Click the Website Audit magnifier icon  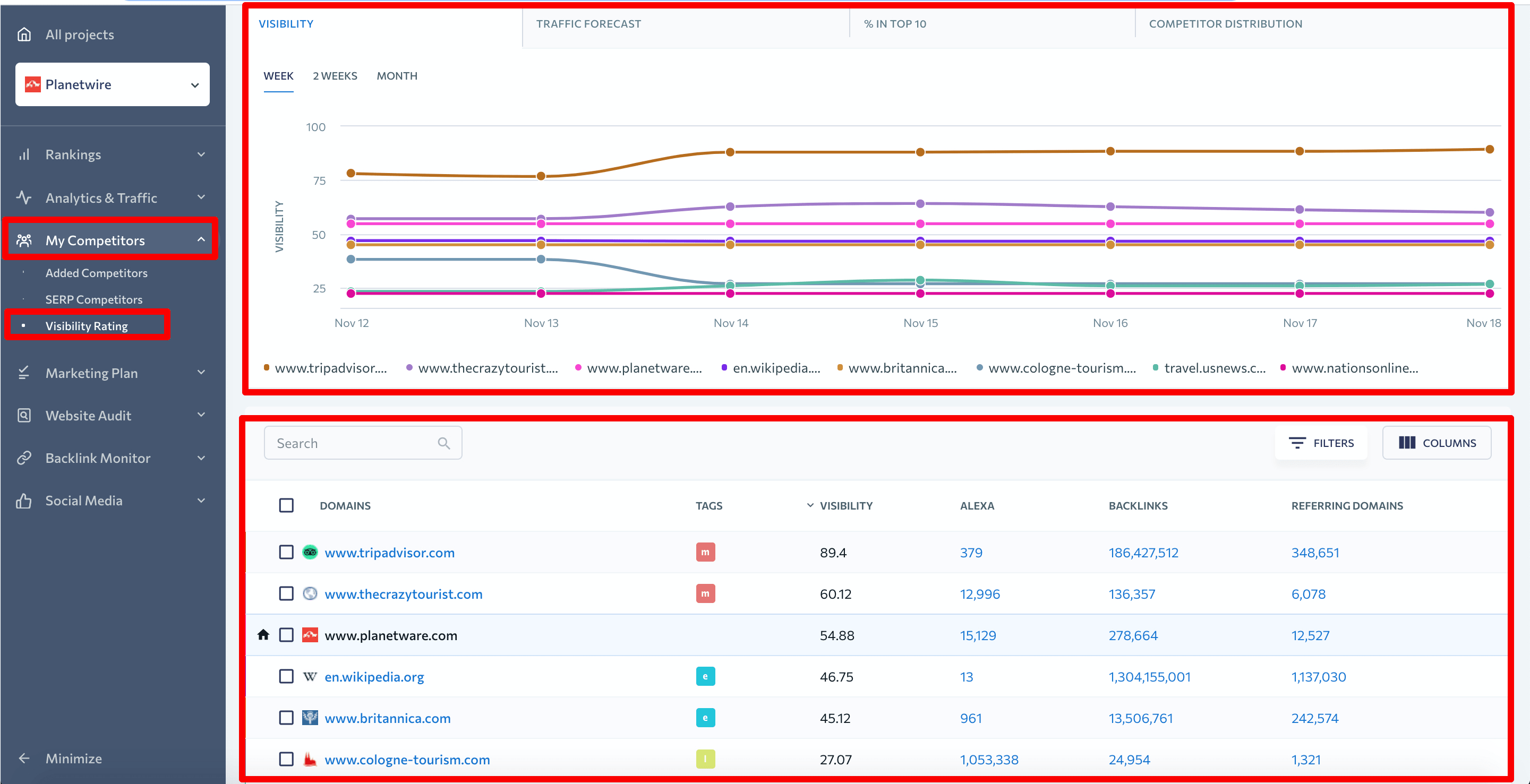[x=24, y=416]
